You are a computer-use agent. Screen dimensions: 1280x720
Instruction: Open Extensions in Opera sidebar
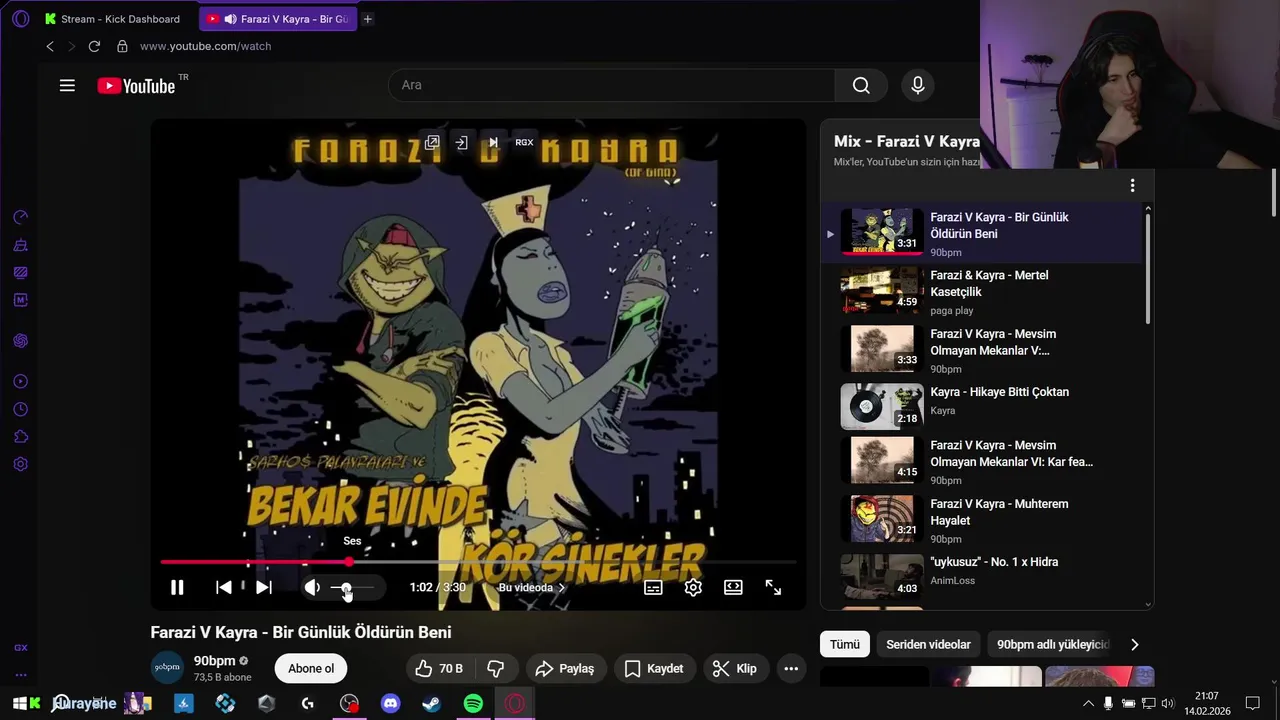tap(20, 437)
